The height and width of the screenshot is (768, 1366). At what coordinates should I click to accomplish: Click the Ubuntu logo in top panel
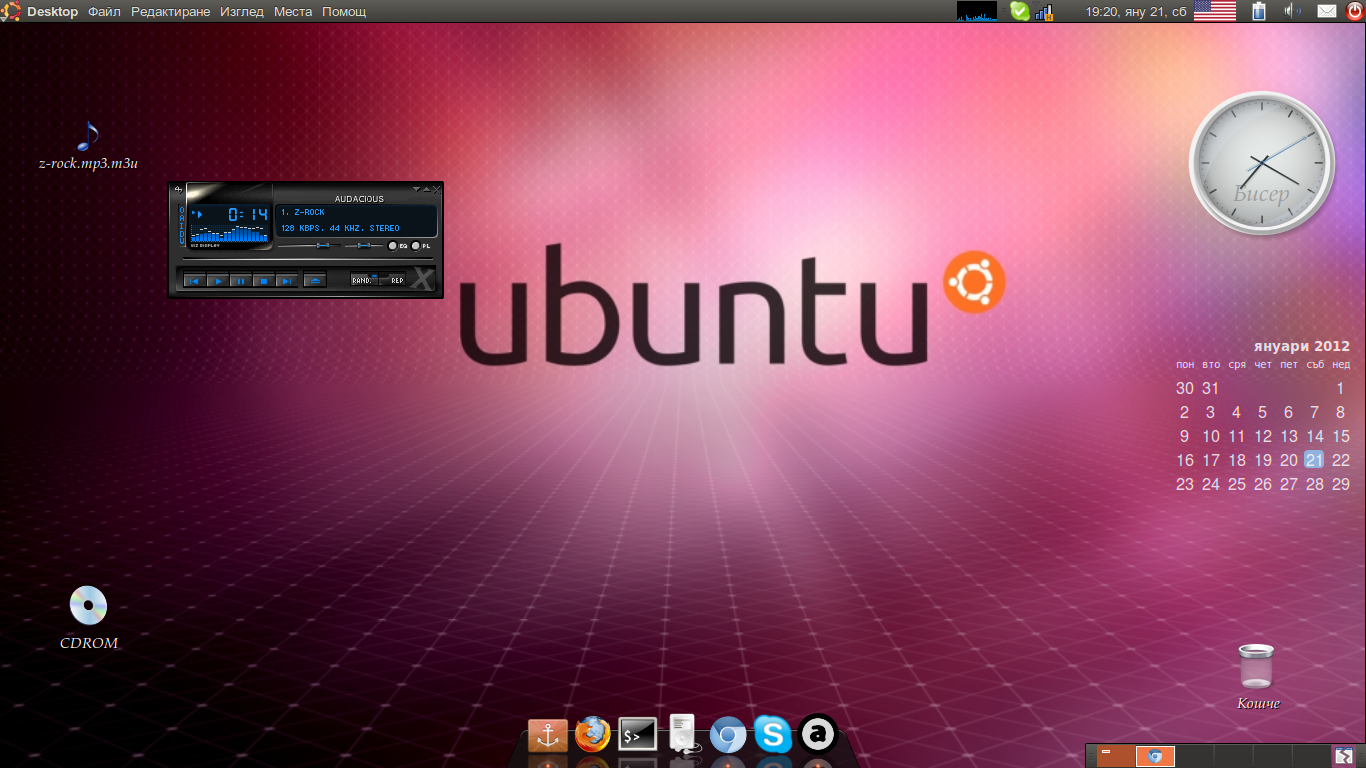[x=12, y=12]
